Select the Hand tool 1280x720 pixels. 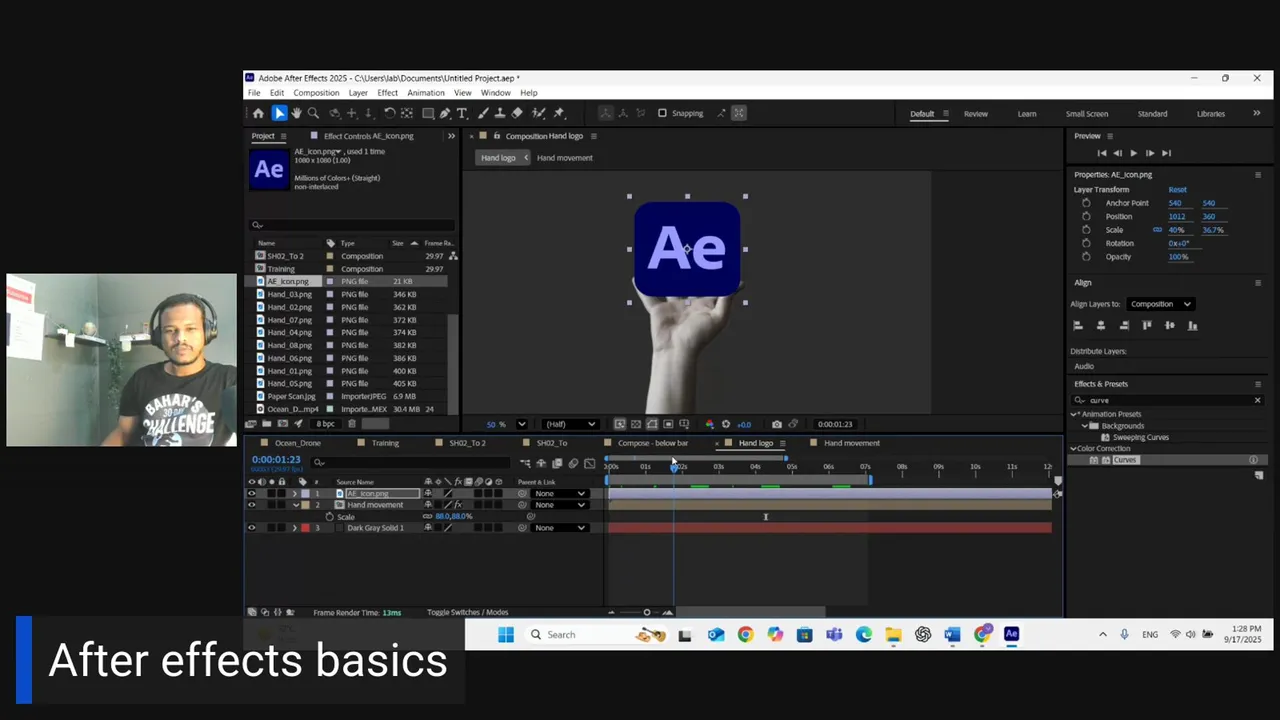tap(296, 113)
